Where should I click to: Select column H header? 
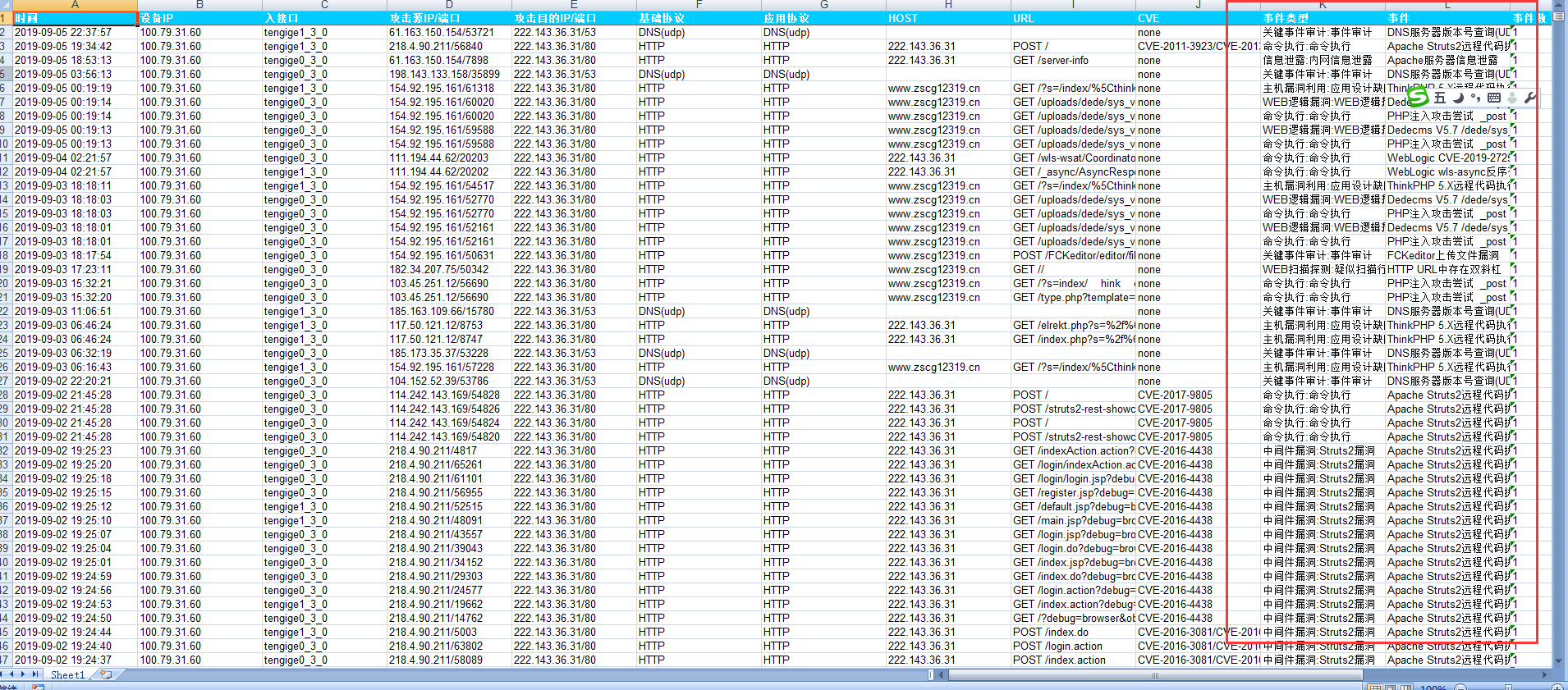pyautogui.click(x=948, y=5)
